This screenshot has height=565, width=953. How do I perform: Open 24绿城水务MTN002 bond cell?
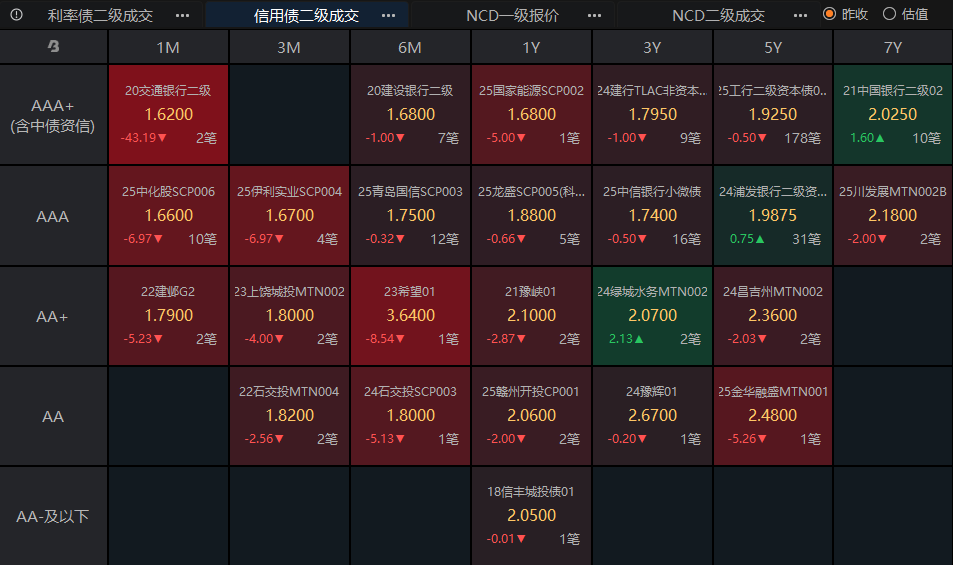pos(652,316)
